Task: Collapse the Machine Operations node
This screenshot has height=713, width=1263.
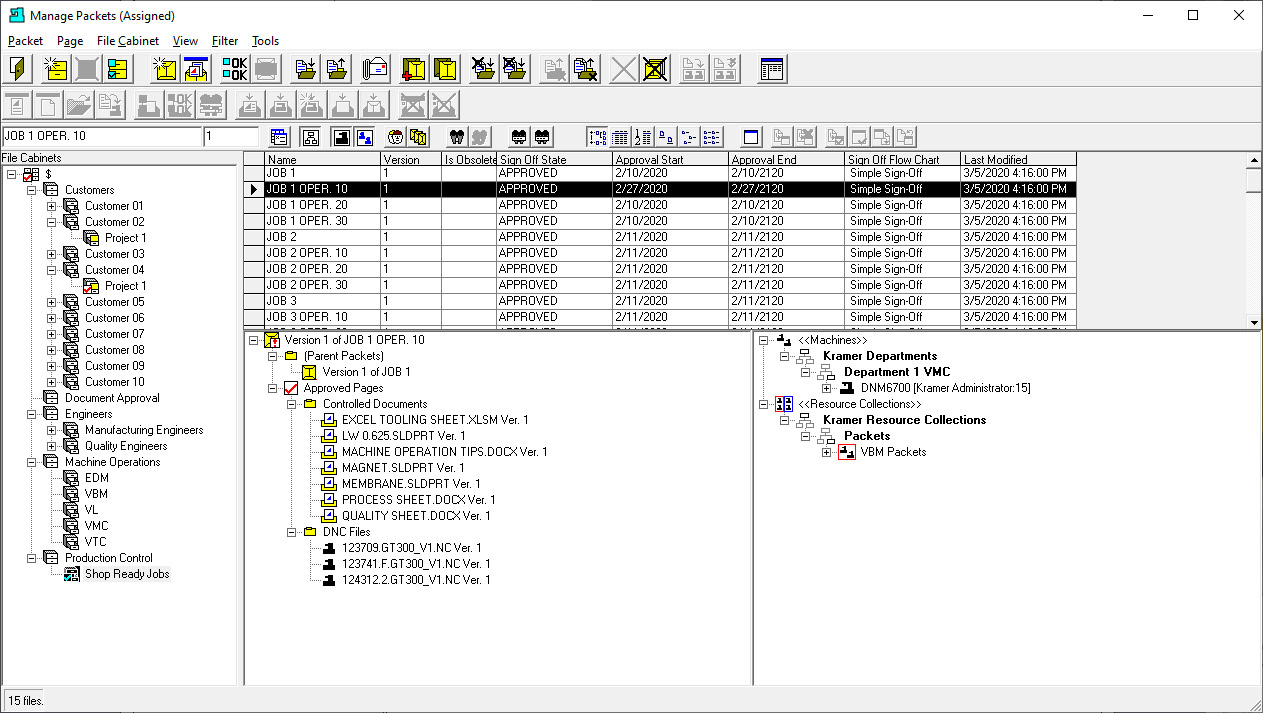Action: pos(33,462)
